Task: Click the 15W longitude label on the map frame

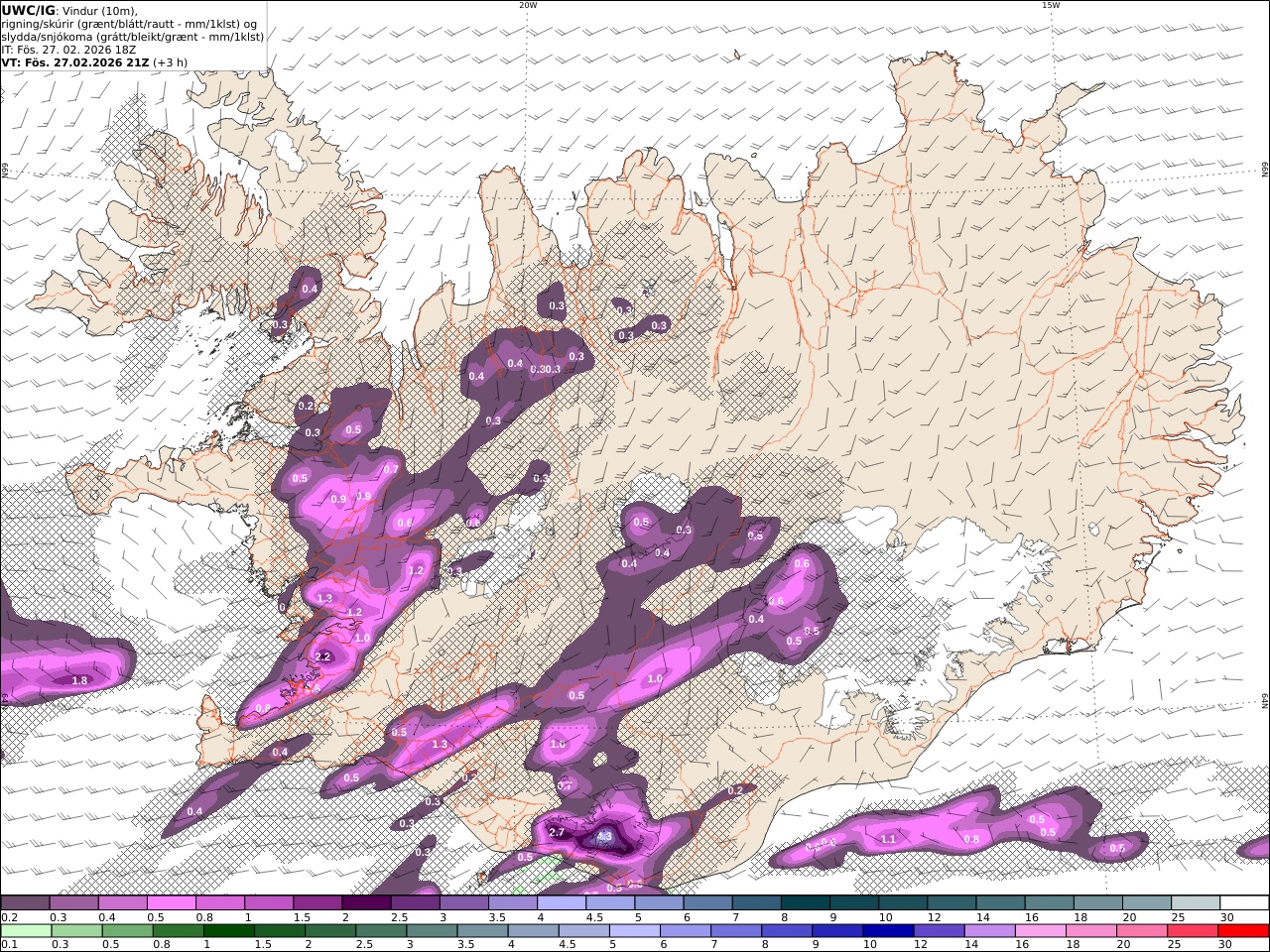Action: pos(1051,5)
